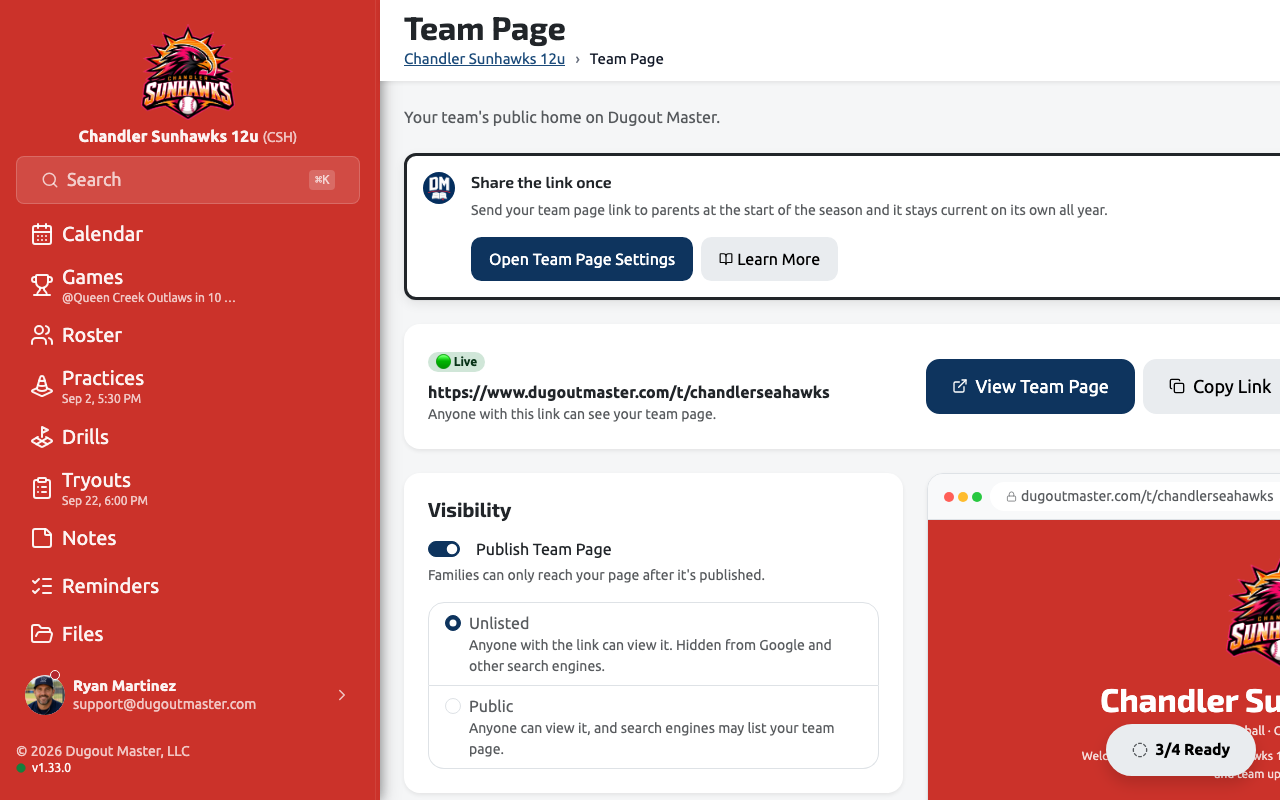Screen dimensions: 1280x800
Task: Click the Share the link once heading
Action: (x=541, y=183)
